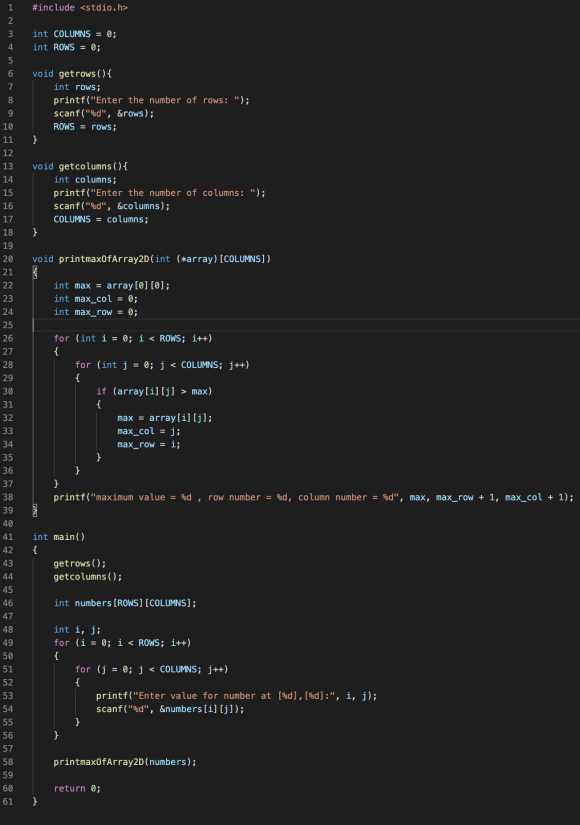Viewport: 580px width, 825px height.
Task: Click the "COLUMNS = columns;" assignment
Action: pyautogui.click(x=101, y=219)
